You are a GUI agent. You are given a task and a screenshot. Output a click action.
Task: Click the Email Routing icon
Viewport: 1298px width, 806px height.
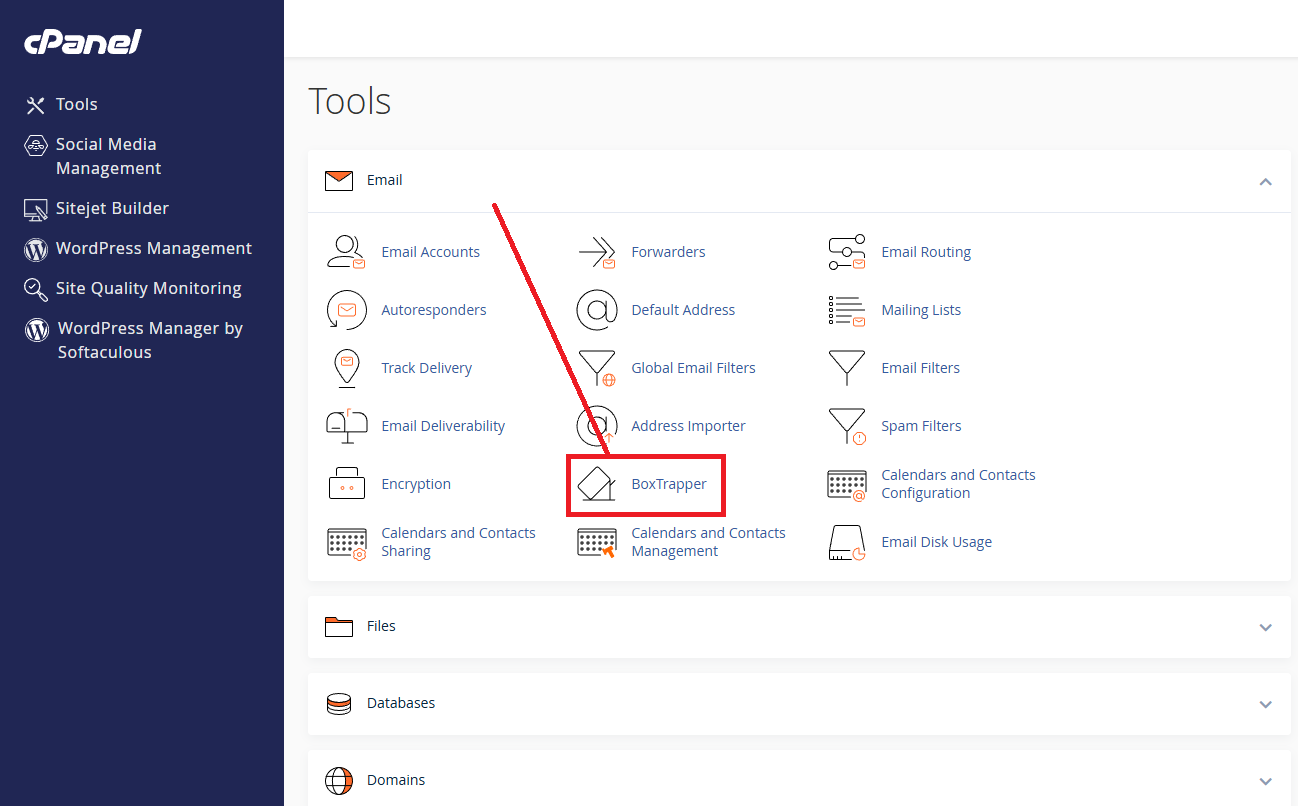(847, 252)
